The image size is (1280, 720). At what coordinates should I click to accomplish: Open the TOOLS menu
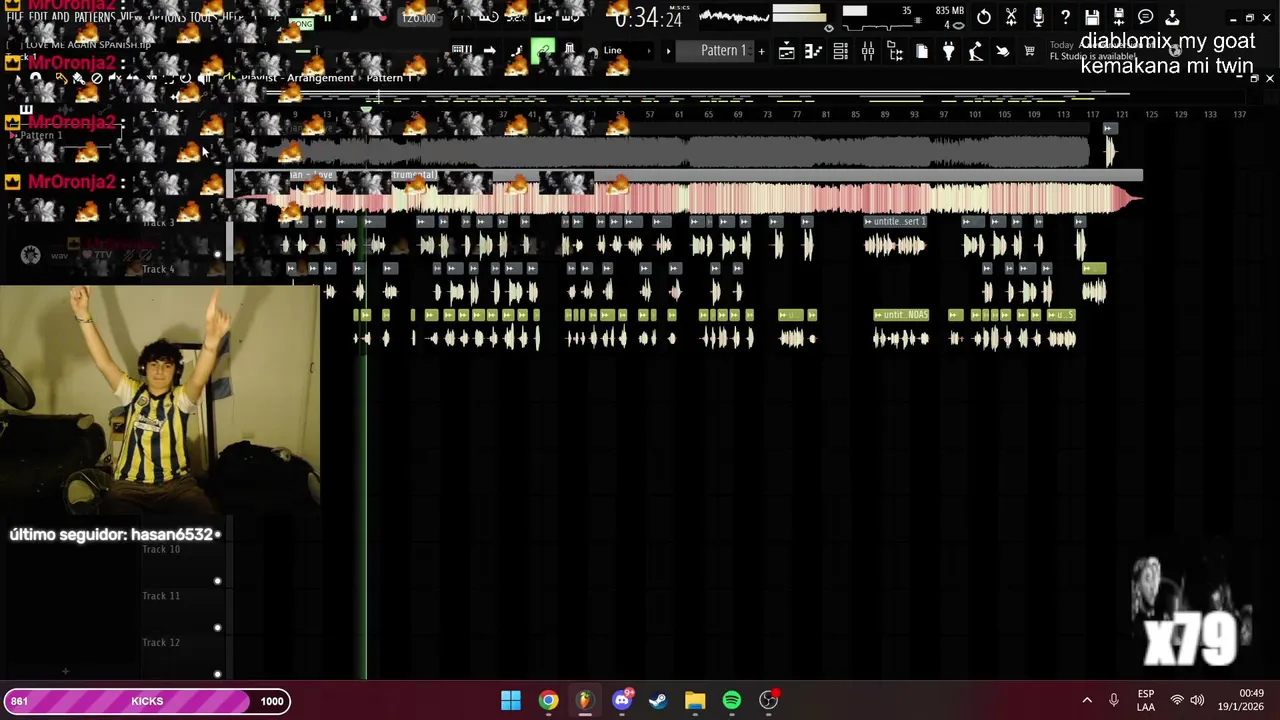tap(203, 18)
